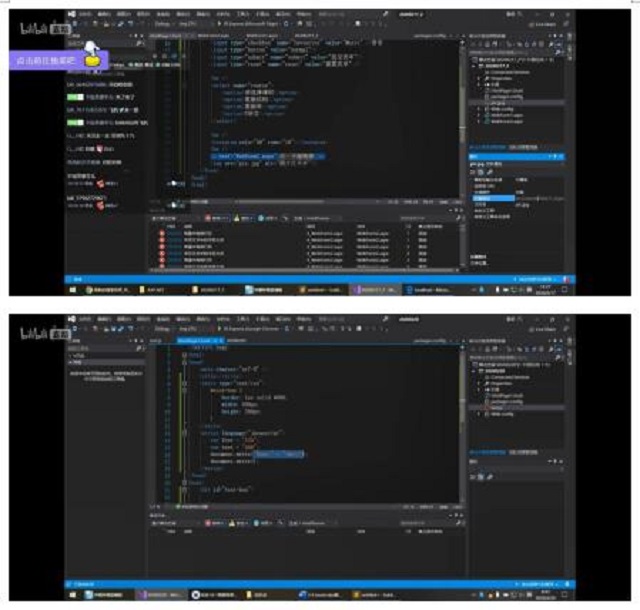This screenshot has height=610, width=640.
Task: Click Visual Studio logo in lower window
Action: click(72, 319)
